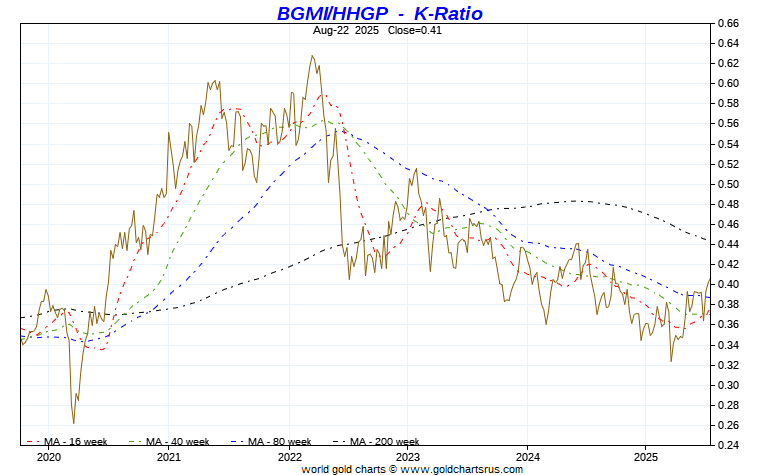Click the 0.60 y-axis value
The height and width of the screenshot is (475, 760).
[728, 83]
